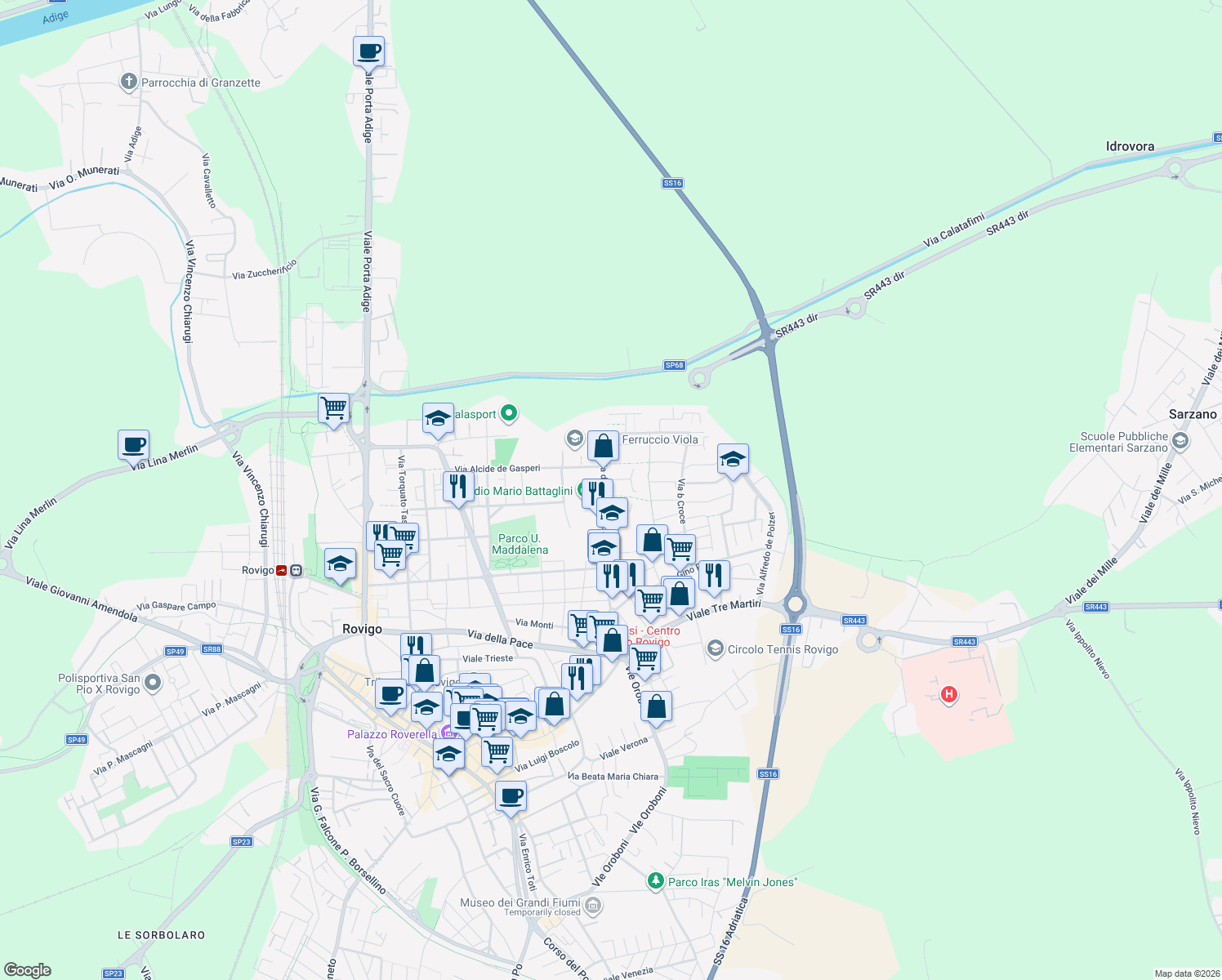The image size is (1222, 980).
Task: Select the restaurant marker near Viale Trieste
Action: 417,644
